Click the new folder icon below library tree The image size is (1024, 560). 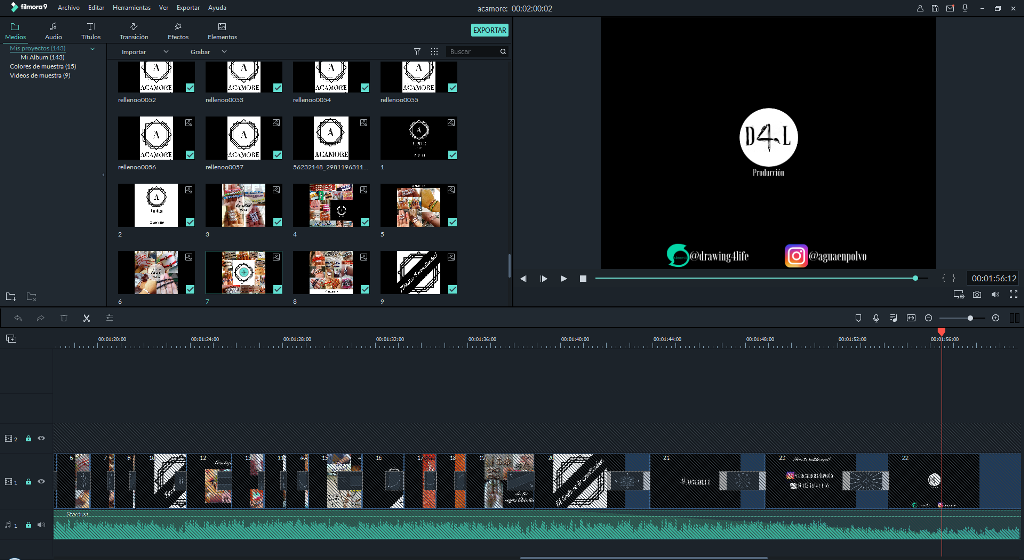point(10,296)
